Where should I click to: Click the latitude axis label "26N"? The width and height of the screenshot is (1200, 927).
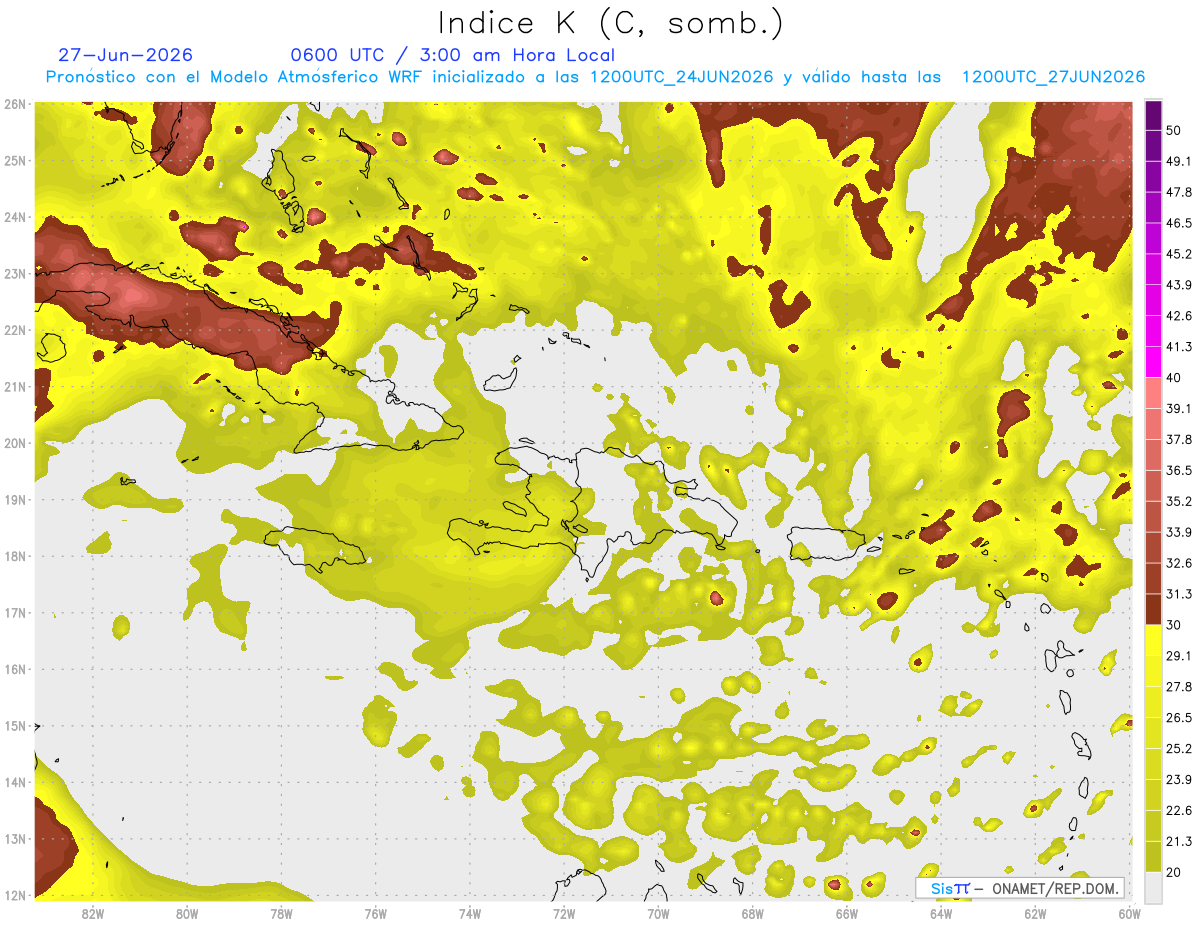[x=15, y=104]
